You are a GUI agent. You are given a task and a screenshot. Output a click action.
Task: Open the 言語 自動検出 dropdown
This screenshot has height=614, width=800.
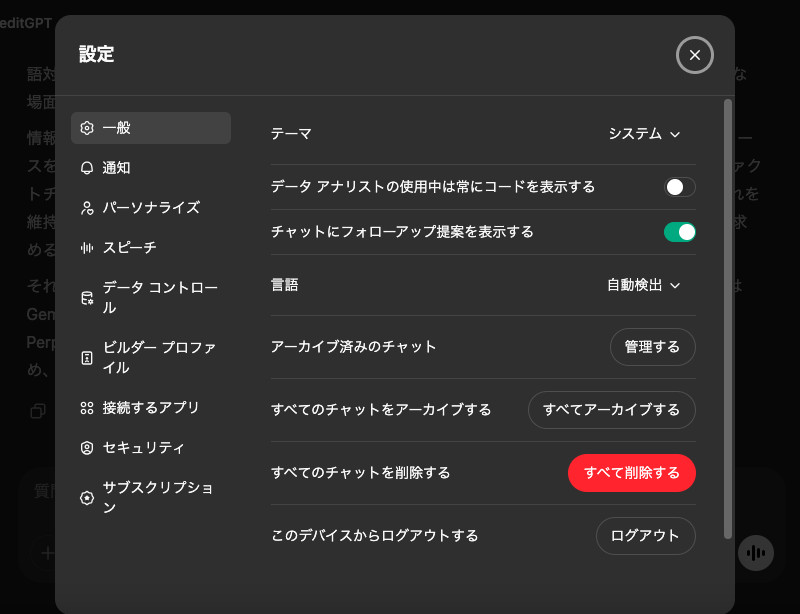(x=644, y=285)
